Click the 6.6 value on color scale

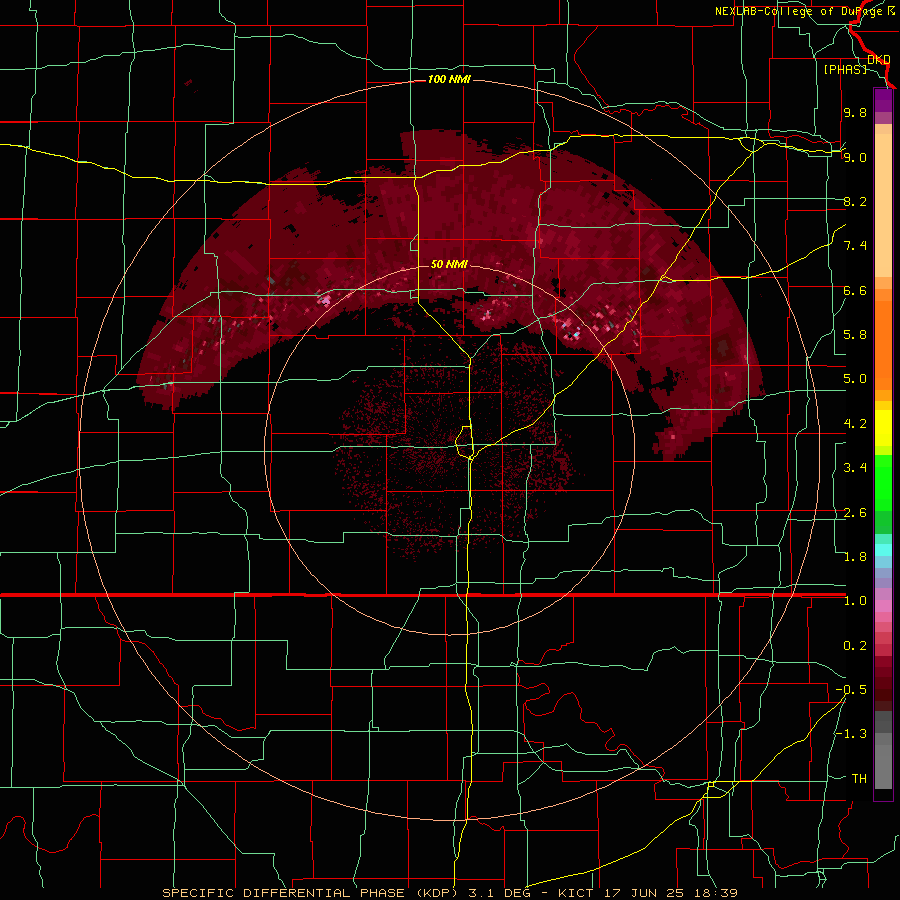click(855, 290)
